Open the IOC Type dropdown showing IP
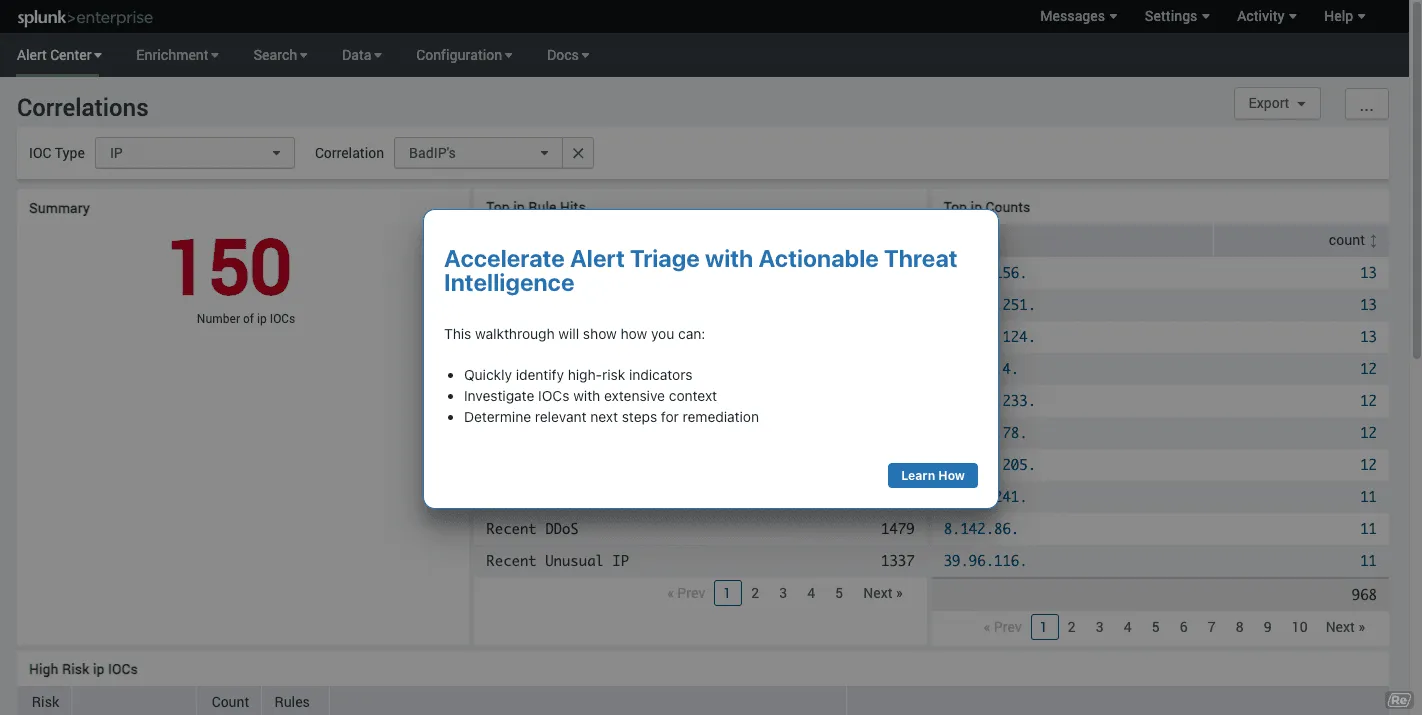 [x=194, y=152]
